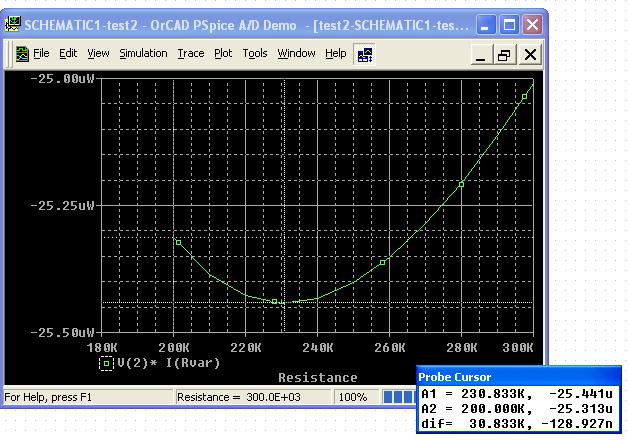
Task: Open the File menu
Action: pyautogui.click(x=41, y=53)
